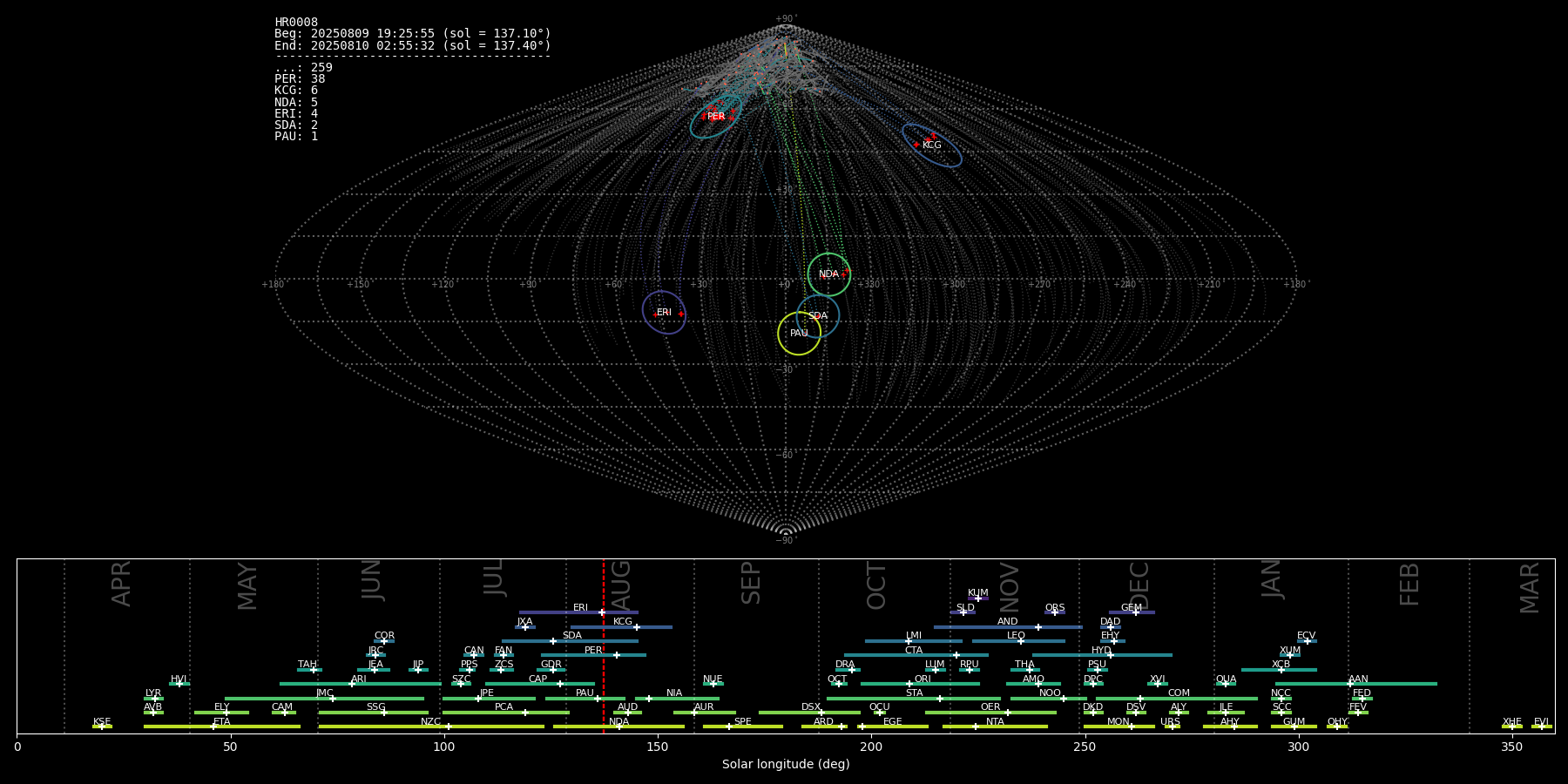Click the HYD shower bar in timeline
The width and height of the screenshot is (1568, 784).
tap(1102, 655)
